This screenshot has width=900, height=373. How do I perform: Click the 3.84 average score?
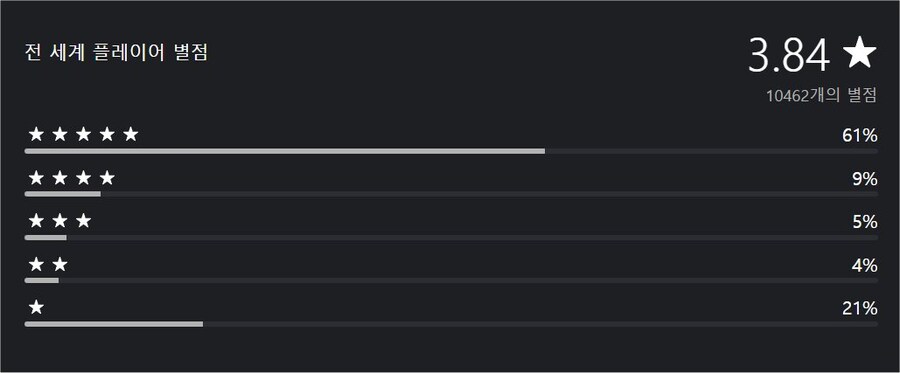(789, 55)
